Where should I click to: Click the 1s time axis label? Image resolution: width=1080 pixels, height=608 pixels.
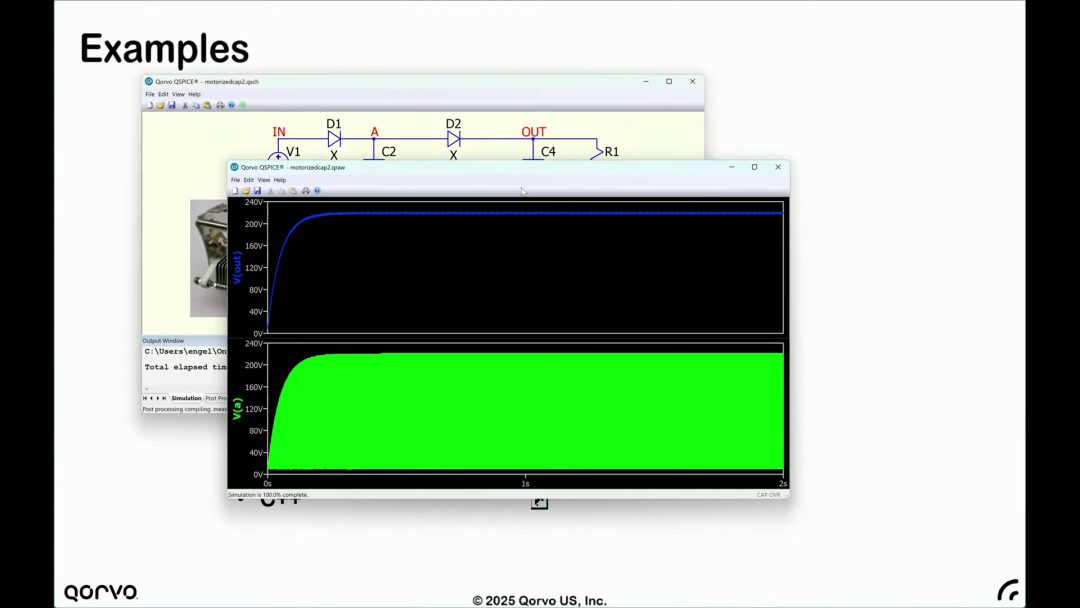point(525,483)
